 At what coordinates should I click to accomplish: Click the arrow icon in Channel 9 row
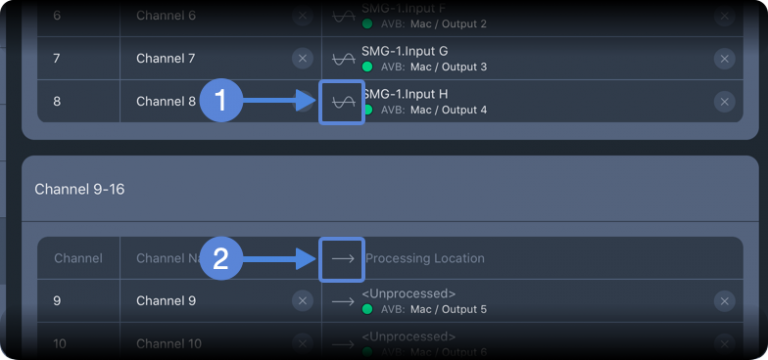[x=343, y=301]
